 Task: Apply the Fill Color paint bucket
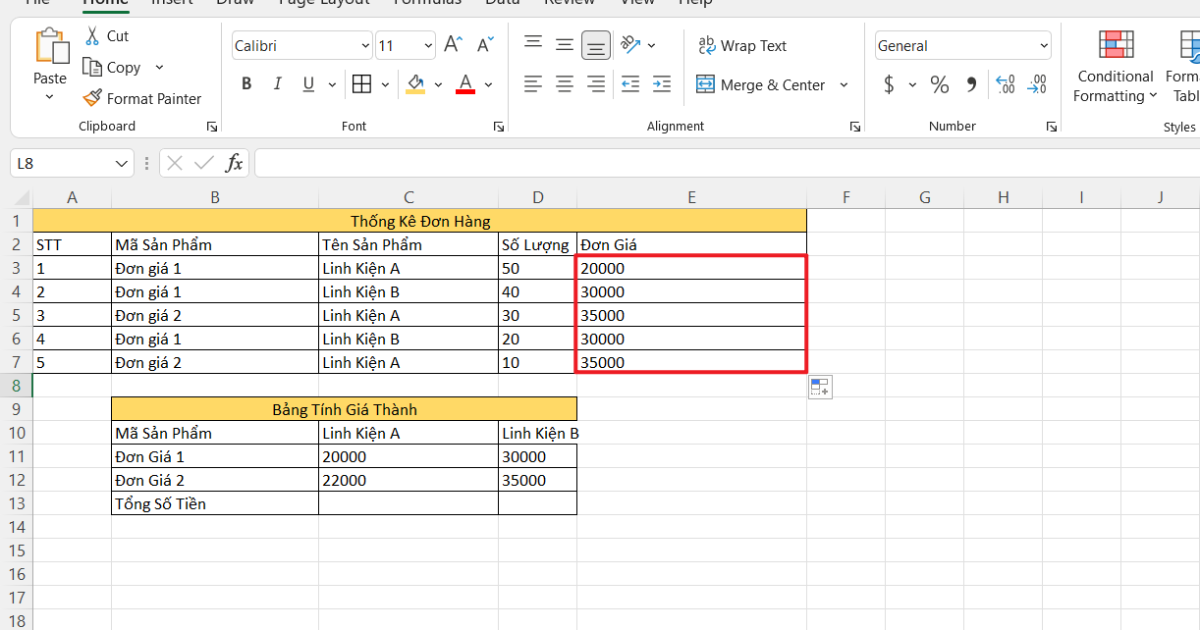(416, 84)
